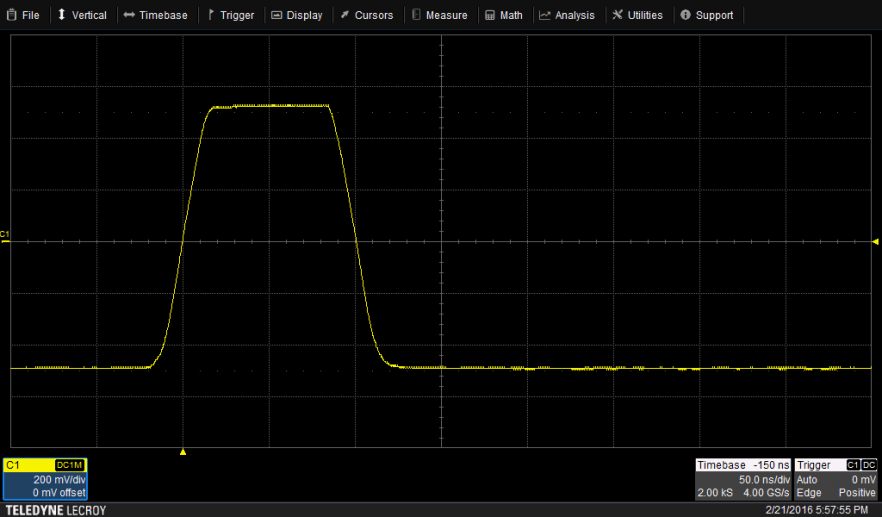
Task: Click the Analysis menu's chart icon
Action: point(545,15)
